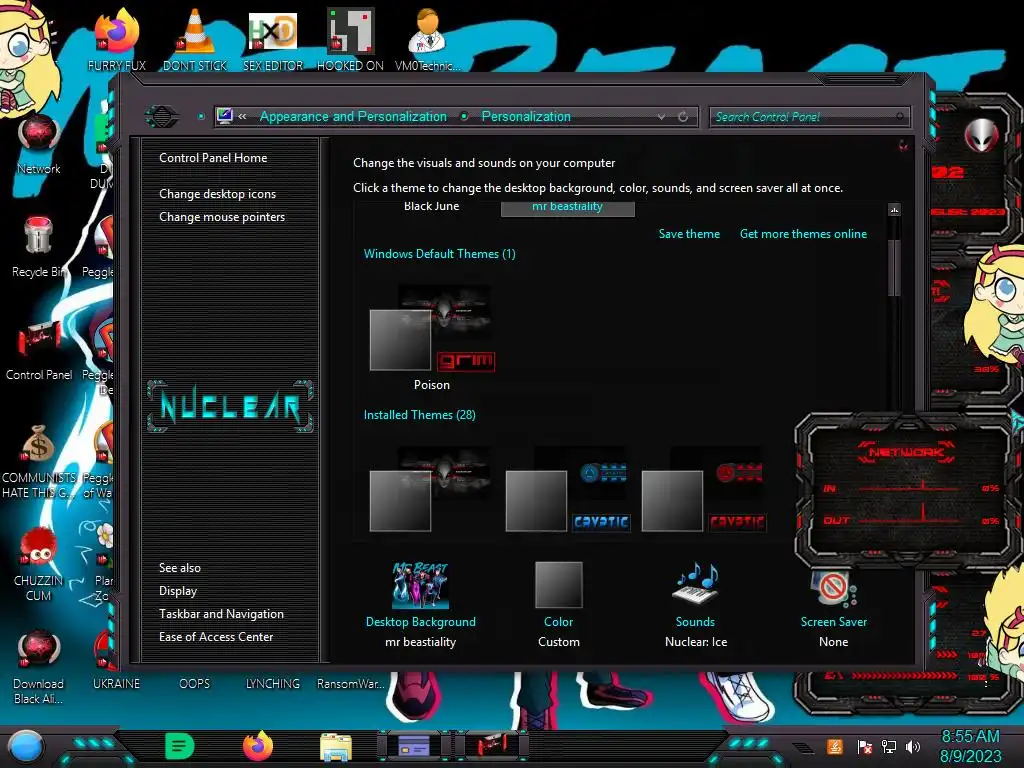Click the Personalization icon at address bar start
The width and height of the screenshot is (1024, 768).
[x=225, y=116]
